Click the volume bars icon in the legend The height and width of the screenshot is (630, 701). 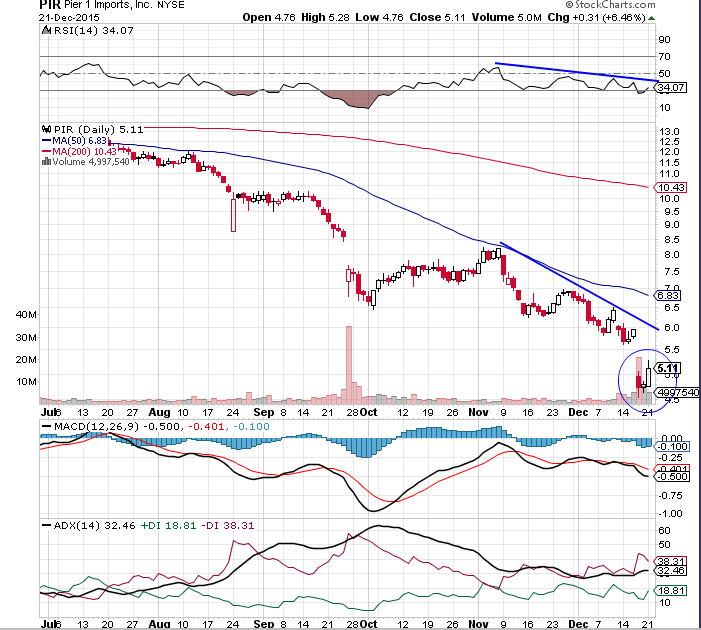pyautogui.click(x=46, y=161)
